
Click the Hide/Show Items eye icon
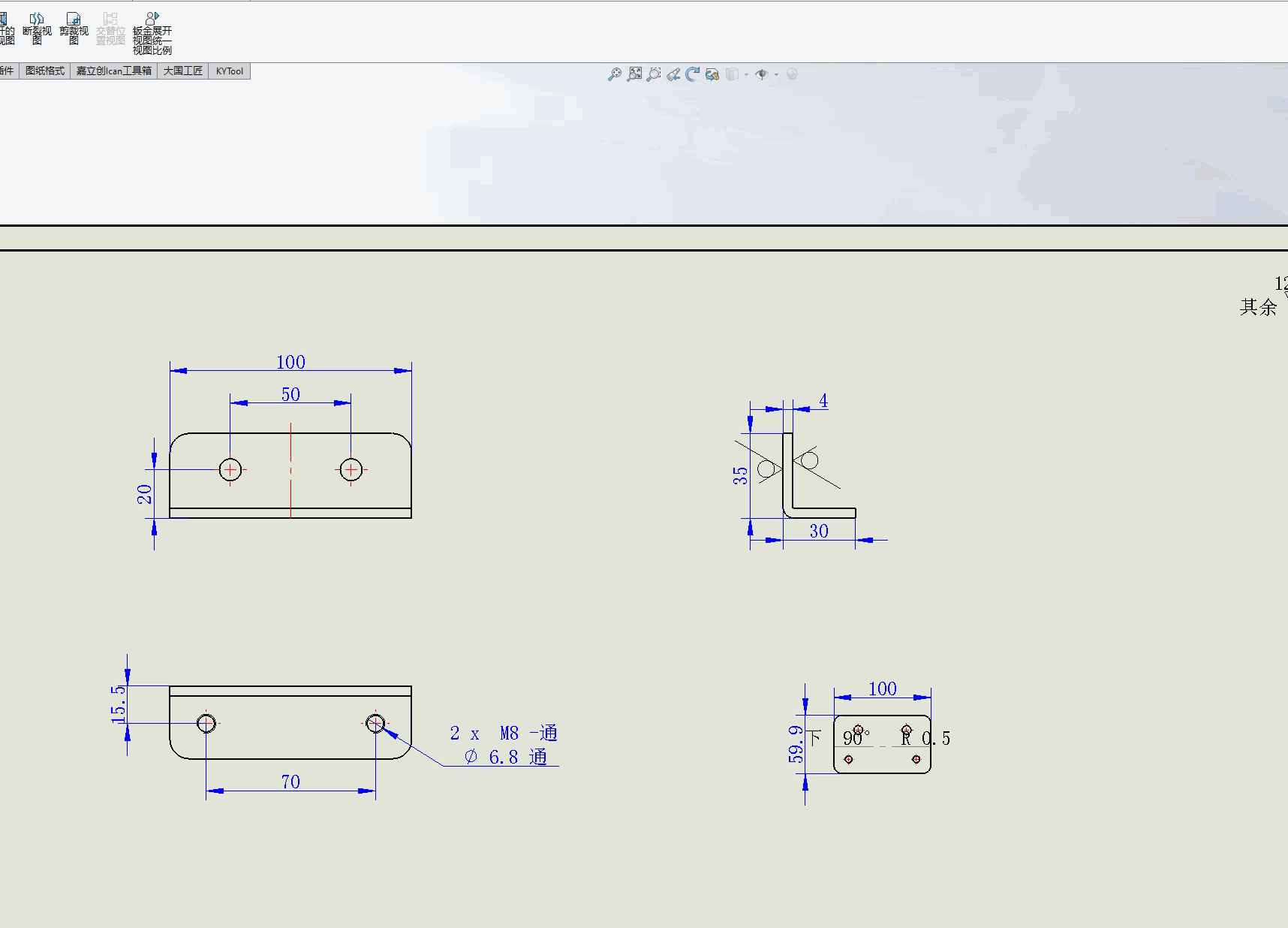pos(762,74)
